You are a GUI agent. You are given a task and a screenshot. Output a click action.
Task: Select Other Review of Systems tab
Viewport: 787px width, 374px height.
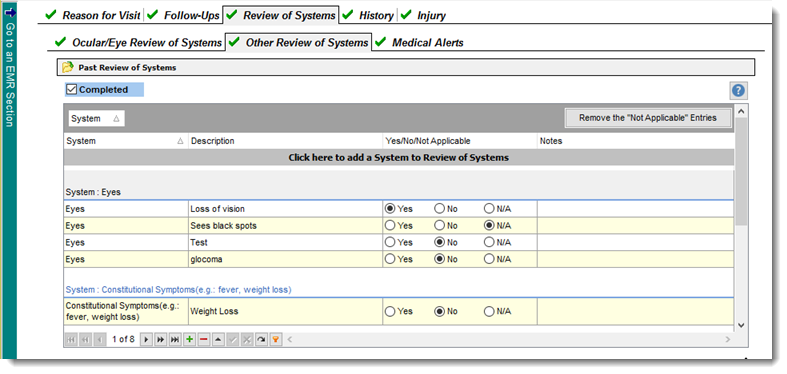299,43
